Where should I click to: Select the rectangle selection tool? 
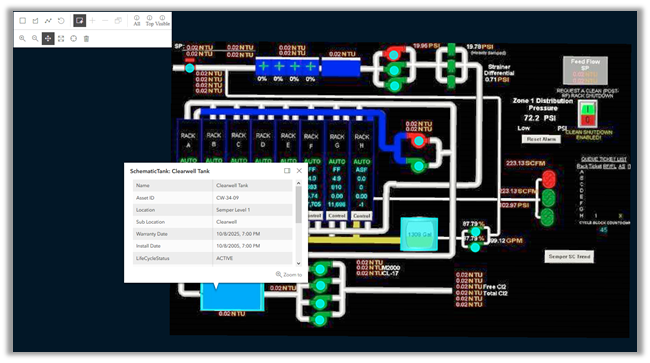23,20
